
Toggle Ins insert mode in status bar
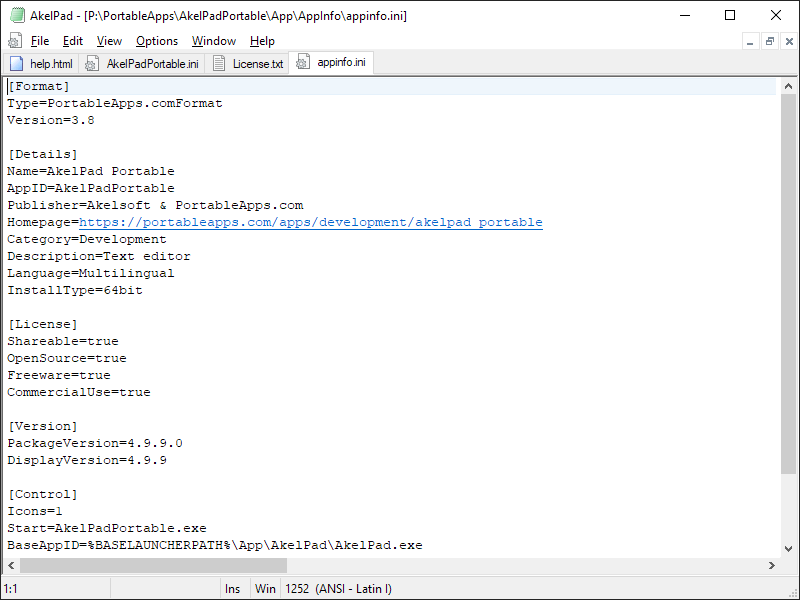tap(233, 589)
